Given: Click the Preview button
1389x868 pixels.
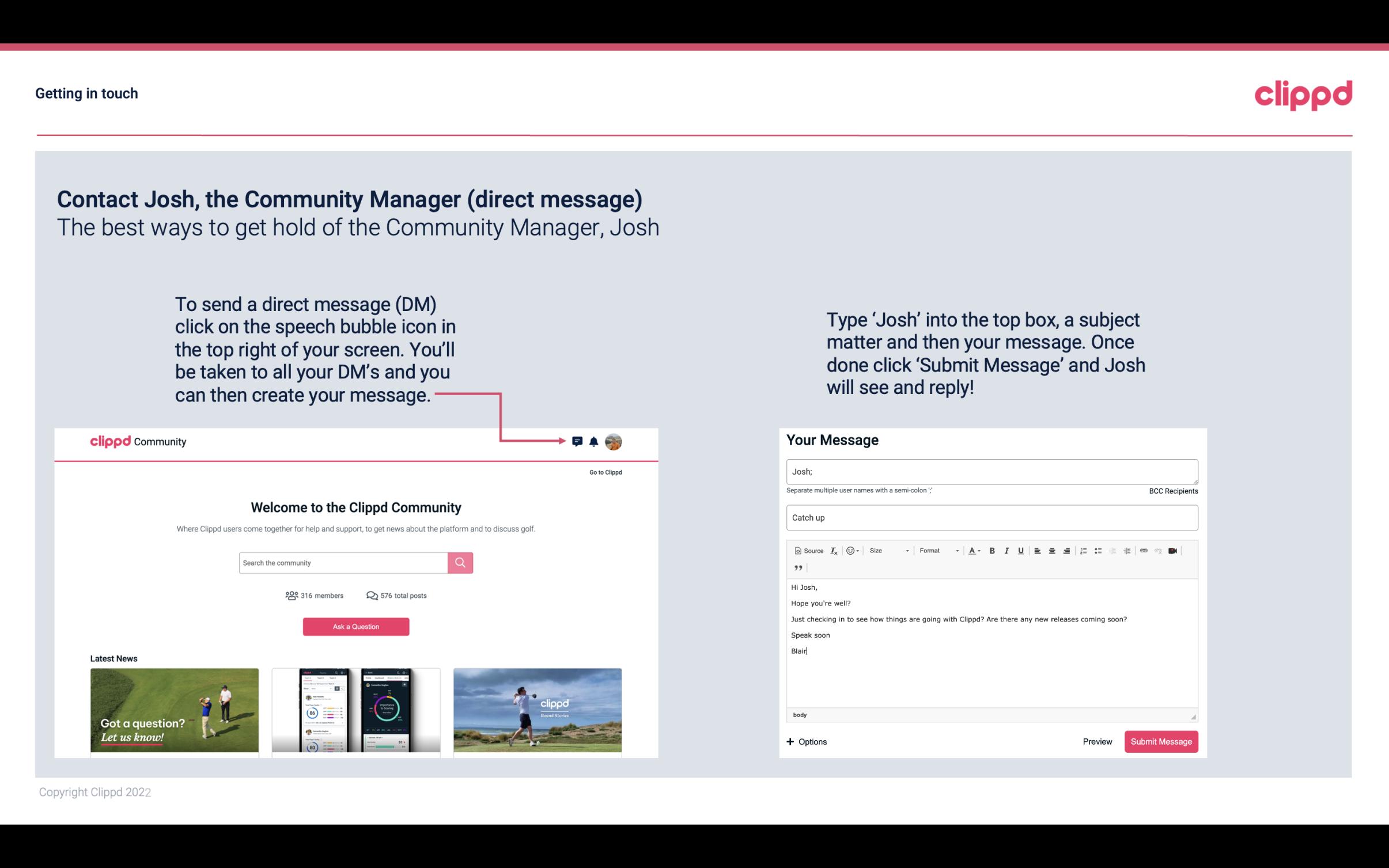Looking at the screenshot, I should (1097, 741).
